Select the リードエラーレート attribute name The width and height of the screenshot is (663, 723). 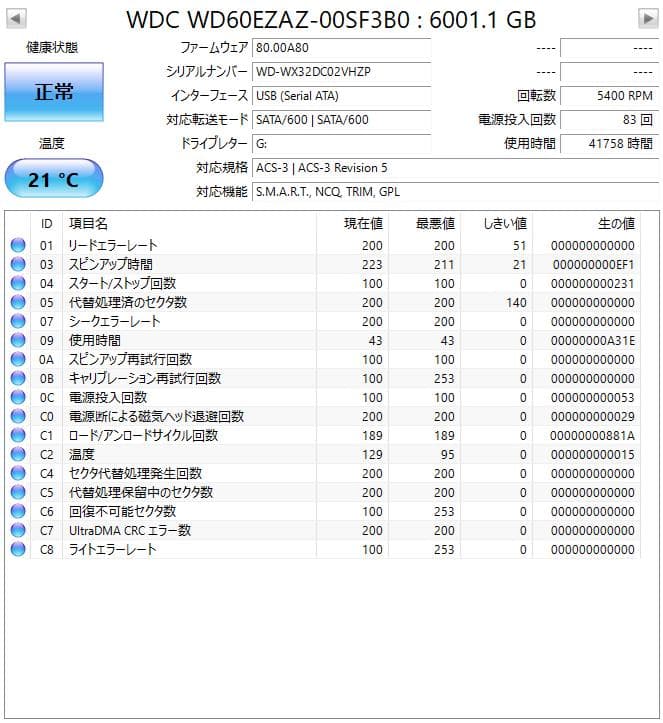click(113, 245)
